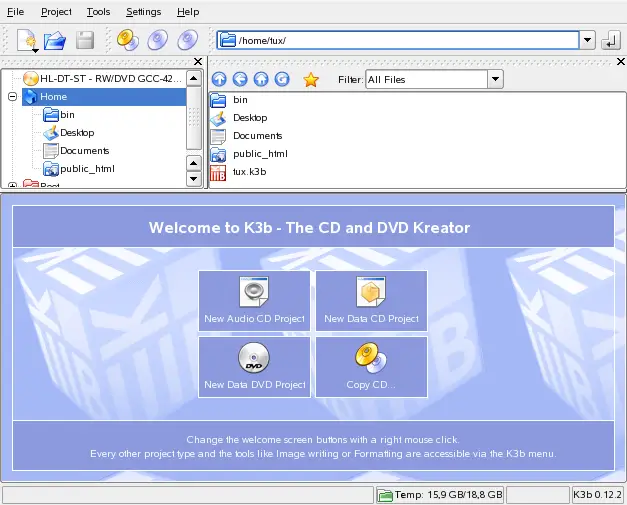Click the /home/tux/ location input field
This screenshot has height=505, width=627.
(x=400, y=40)
